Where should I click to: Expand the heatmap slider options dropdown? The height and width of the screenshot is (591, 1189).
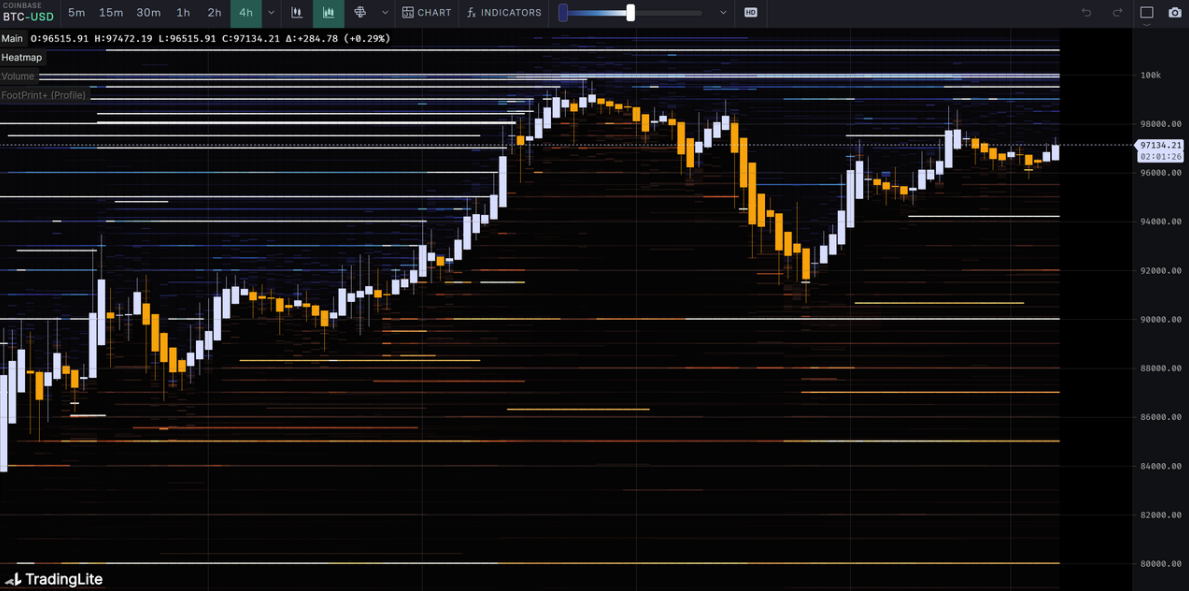point(723,13)
